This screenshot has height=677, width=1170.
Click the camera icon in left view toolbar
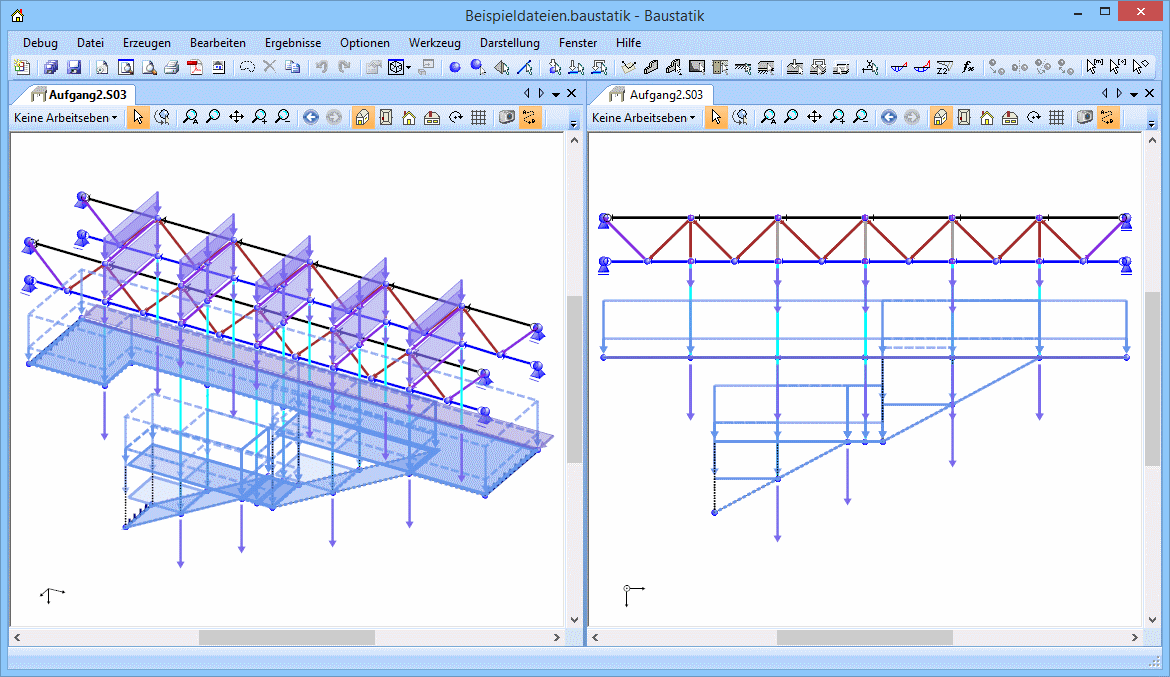[x=507, y=117]
